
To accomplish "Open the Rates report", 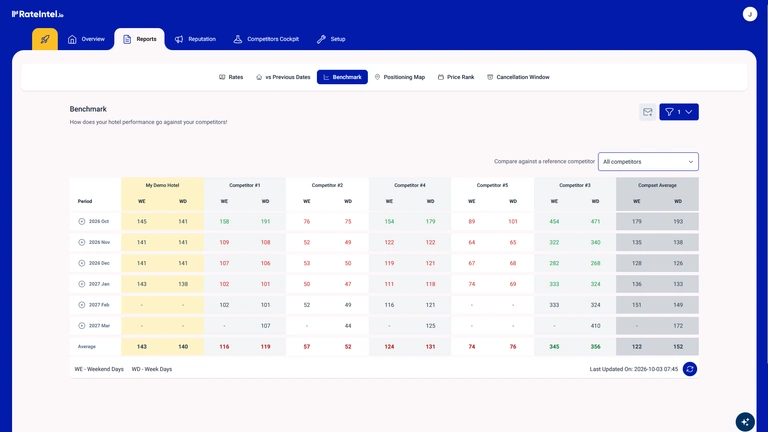I will (231, 77).
